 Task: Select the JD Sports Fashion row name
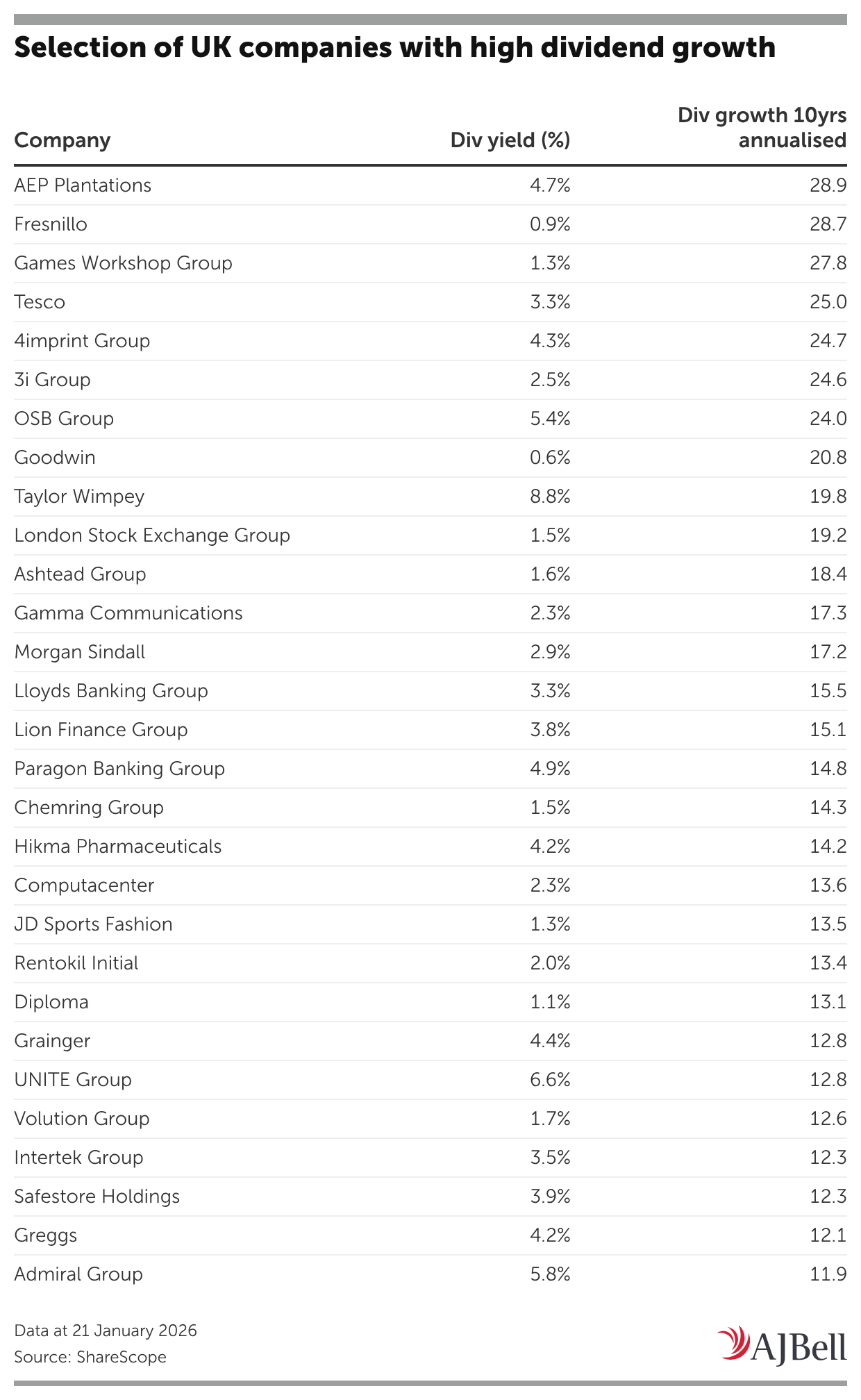pyautogui.click(x=93, y=924)
